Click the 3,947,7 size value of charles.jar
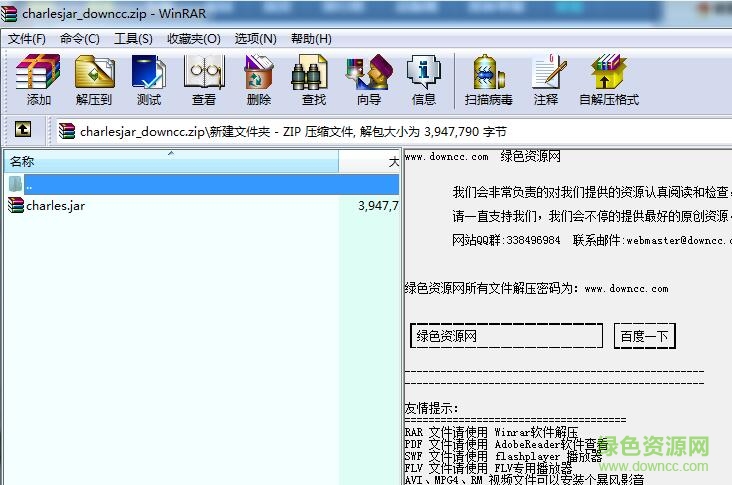Viewport: 732px width, 485px height. (378, 205)
